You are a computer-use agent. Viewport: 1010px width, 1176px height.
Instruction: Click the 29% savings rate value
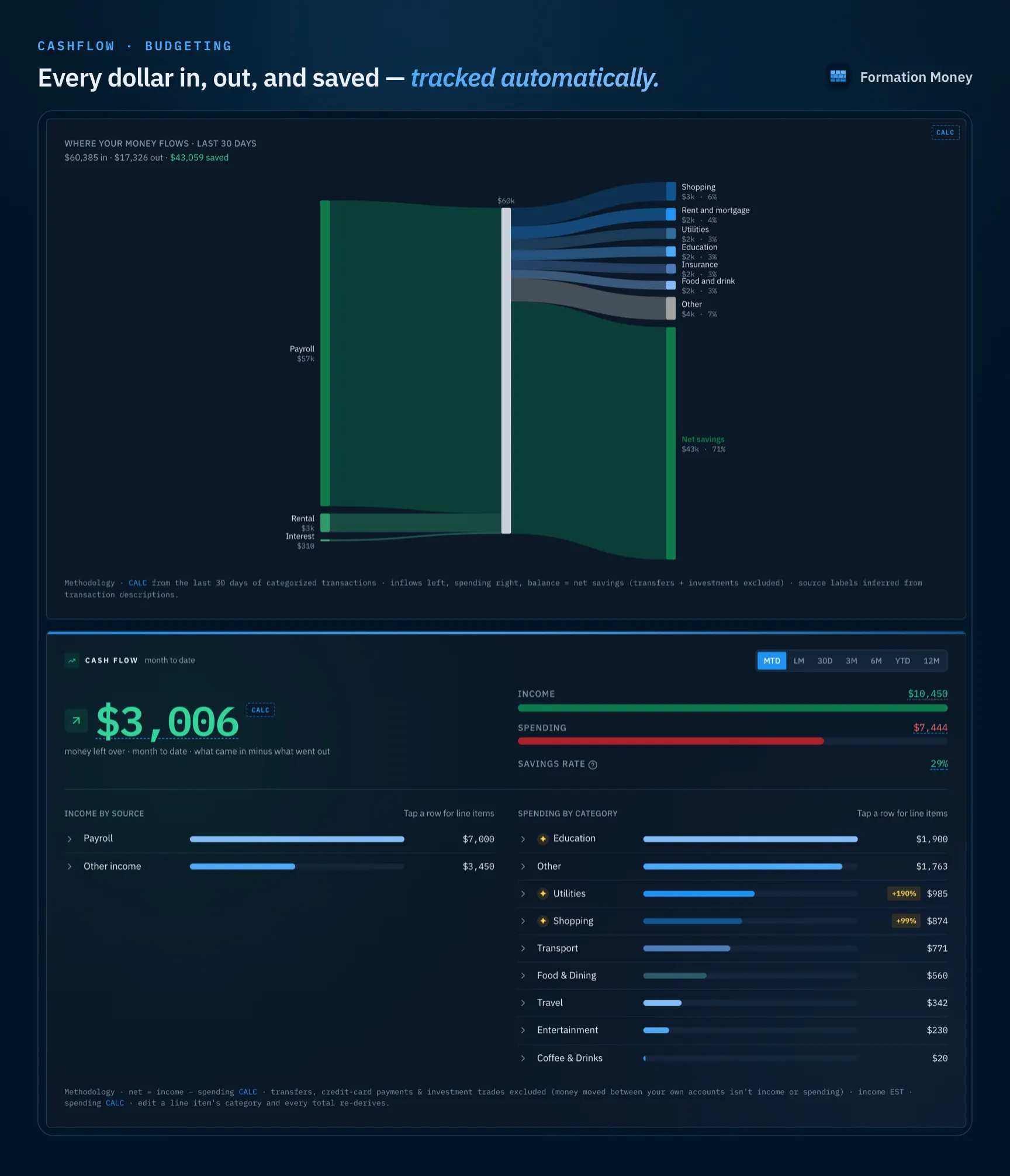click(939, 764)
